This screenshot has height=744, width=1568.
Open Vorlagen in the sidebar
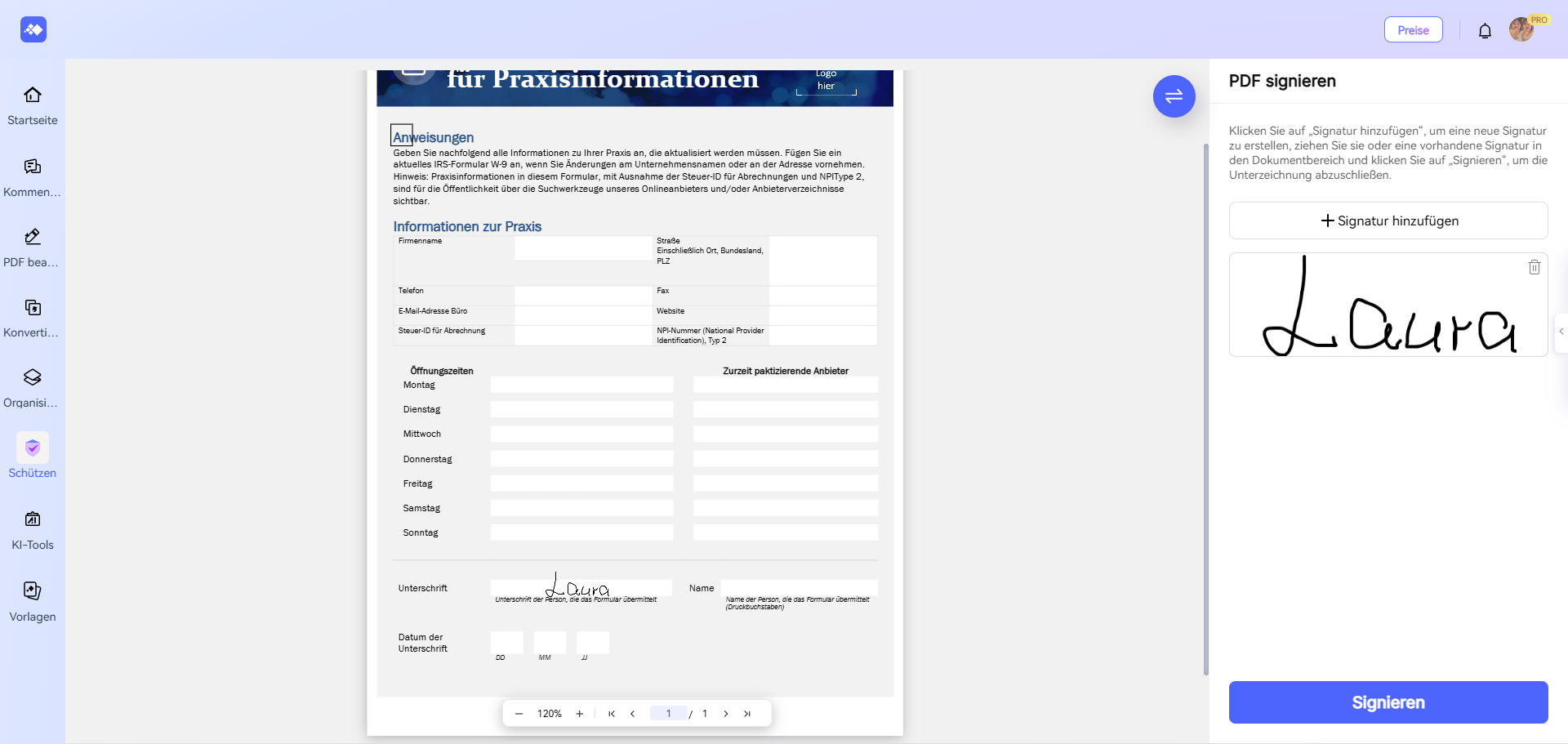tap(33, 603)
